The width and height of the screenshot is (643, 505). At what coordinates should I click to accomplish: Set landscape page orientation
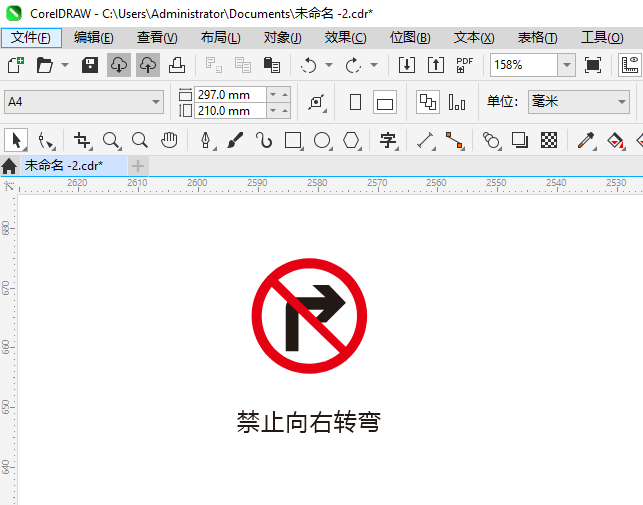(x=385, y=102)
